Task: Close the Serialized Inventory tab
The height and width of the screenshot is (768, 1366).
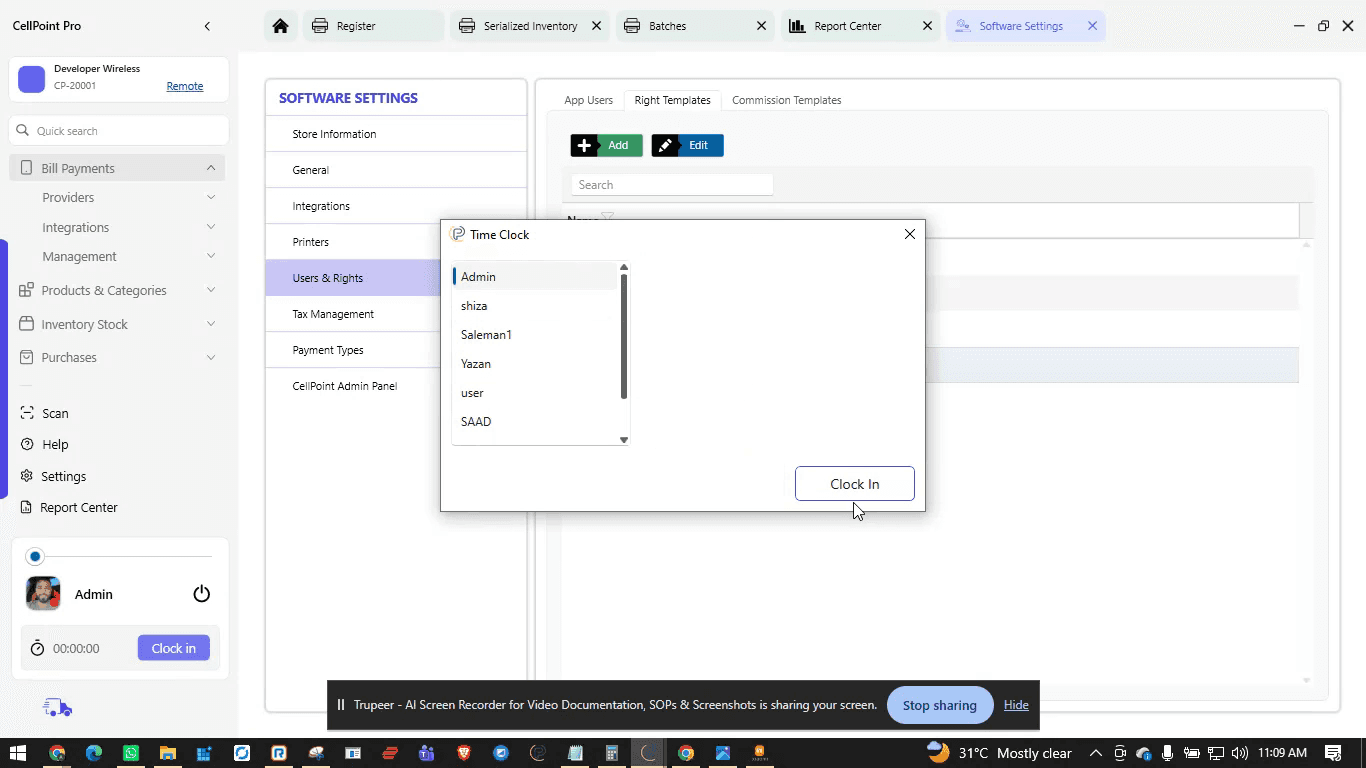Action: (597, 26)
